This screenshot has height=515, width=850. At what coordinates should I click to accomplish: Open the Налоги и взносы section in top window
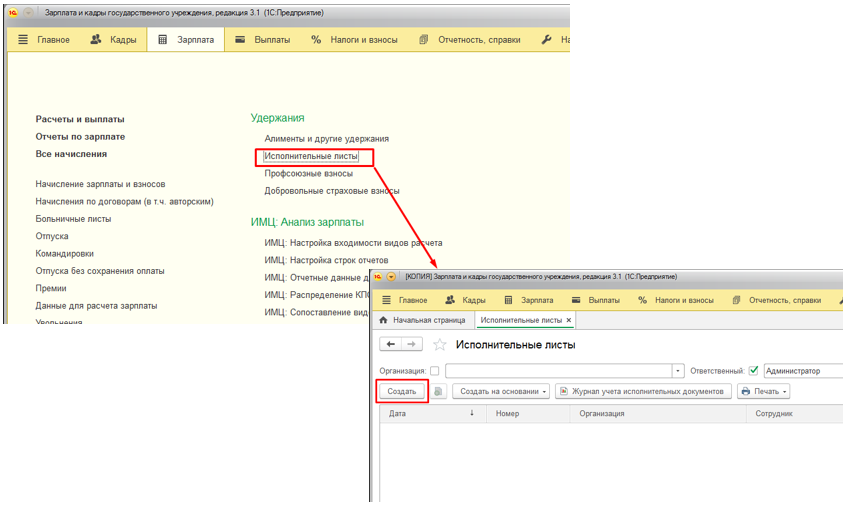353,40
